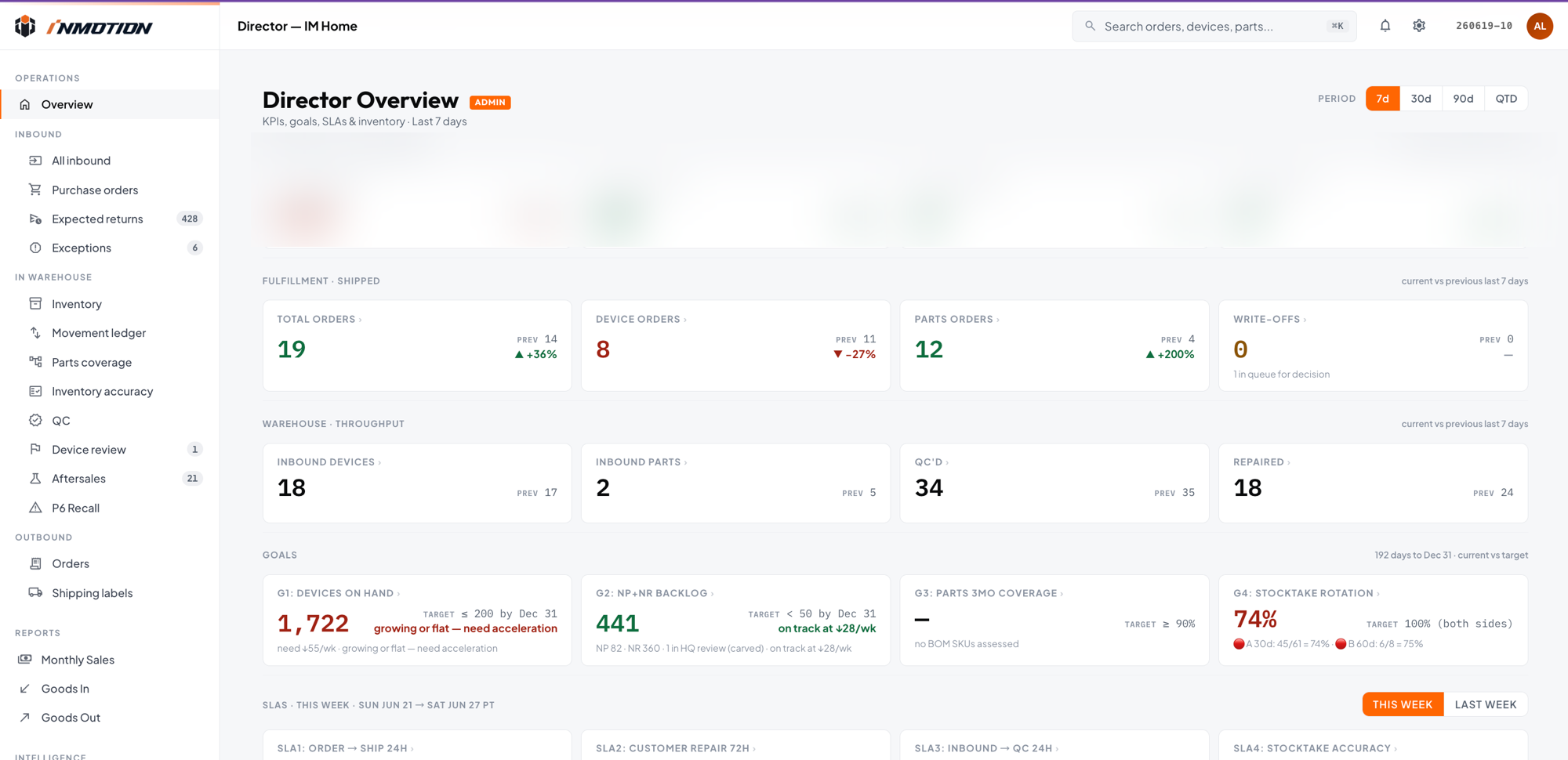Select the QTD period
This screenshot has width=1568, height=760.
coord(1506,99)
